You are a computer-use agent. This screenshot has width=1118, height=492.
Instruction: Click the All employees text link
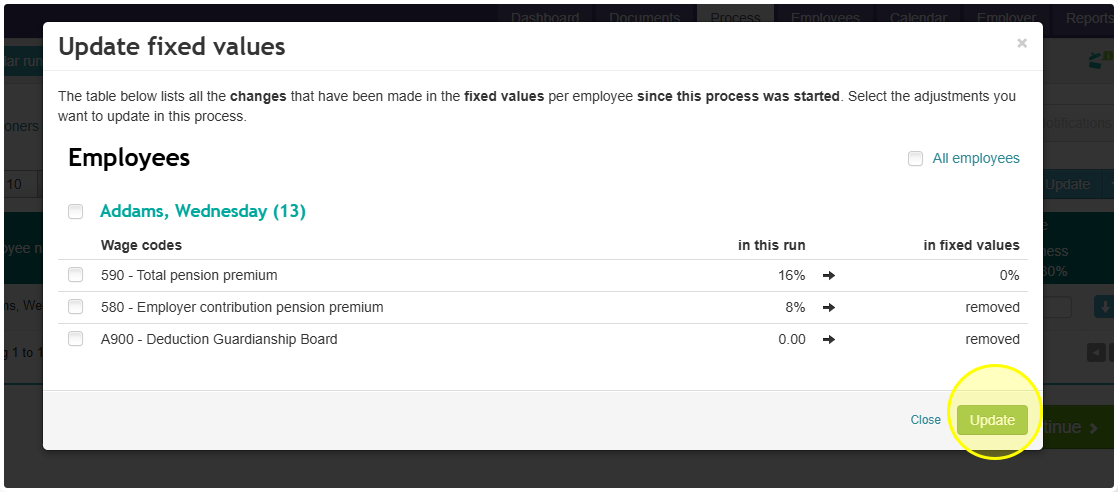tap(976, 158)
